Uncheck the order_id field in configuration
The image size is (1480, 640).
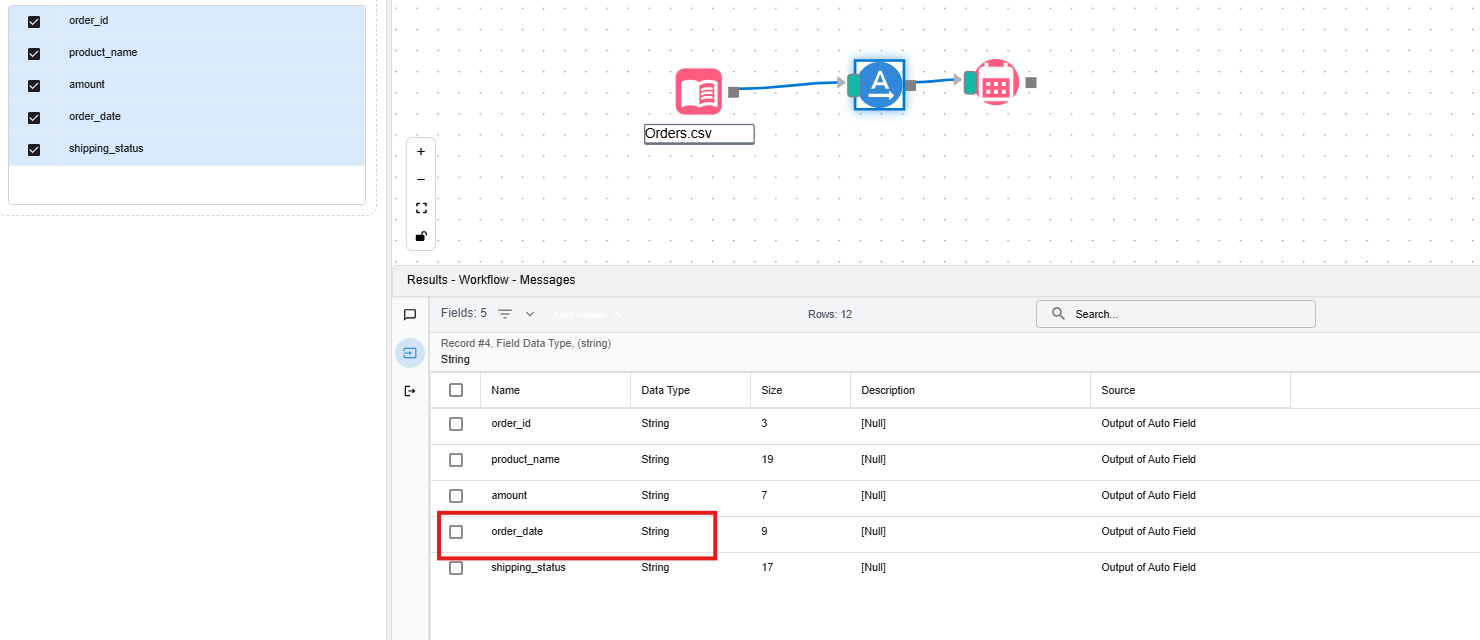click(34, 21)
